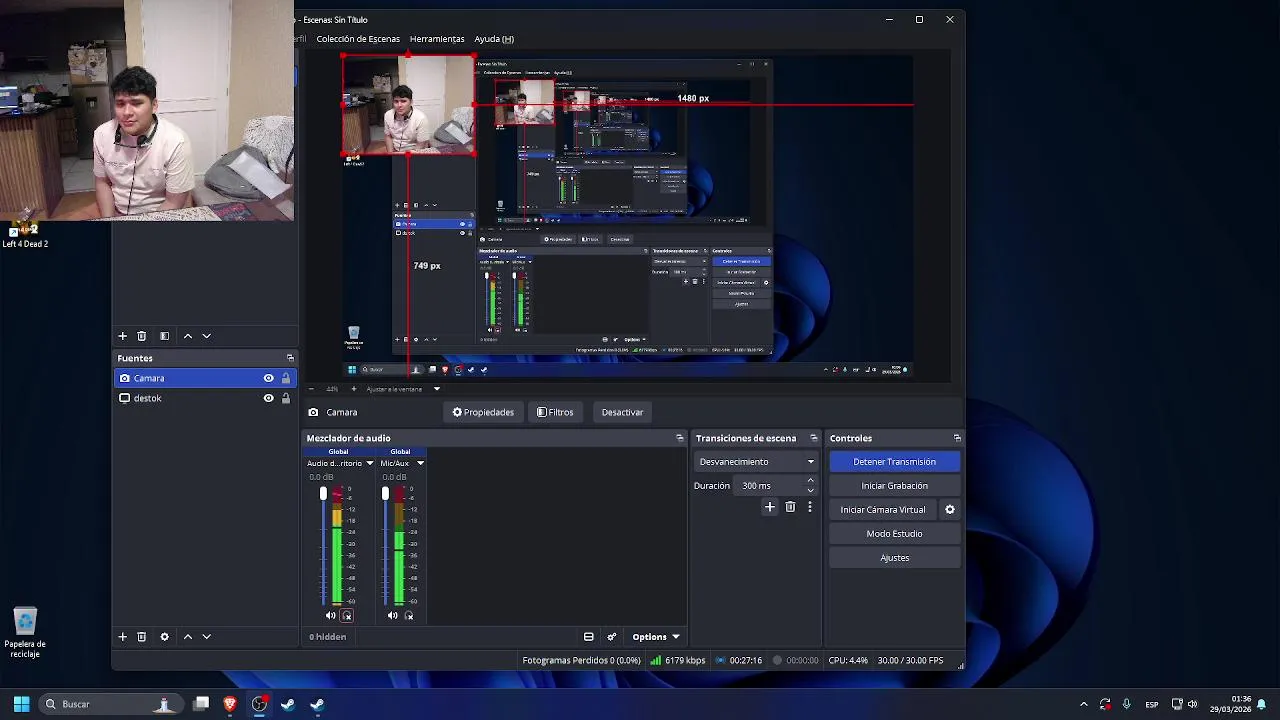Click Detener Transmisión button
Viewport: 1280px width, 720px height.
894,462
